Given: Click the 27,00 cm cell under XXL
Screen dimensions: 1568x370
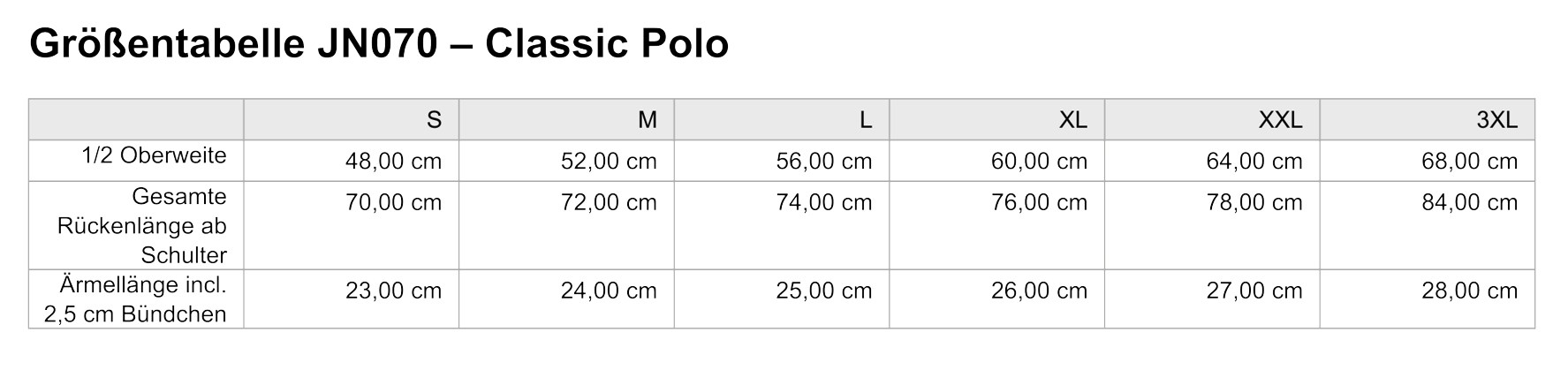Looking at the screenshot, I should click(1254, 291).
